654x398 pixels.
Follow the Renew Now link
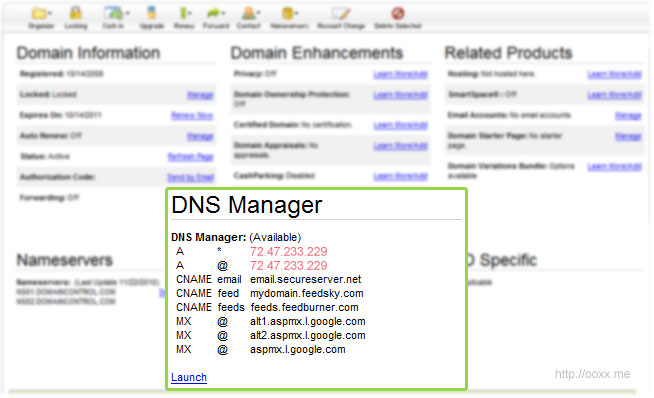coord(192,116)
